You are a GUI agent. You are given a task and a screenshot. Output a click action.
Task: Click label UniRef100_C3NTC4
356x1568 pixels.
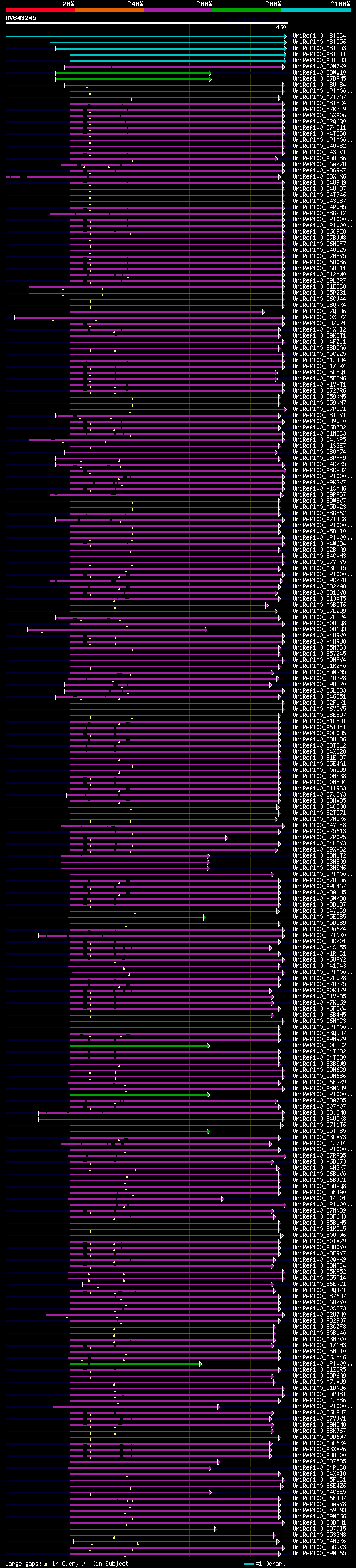(x=319, y=1265)
